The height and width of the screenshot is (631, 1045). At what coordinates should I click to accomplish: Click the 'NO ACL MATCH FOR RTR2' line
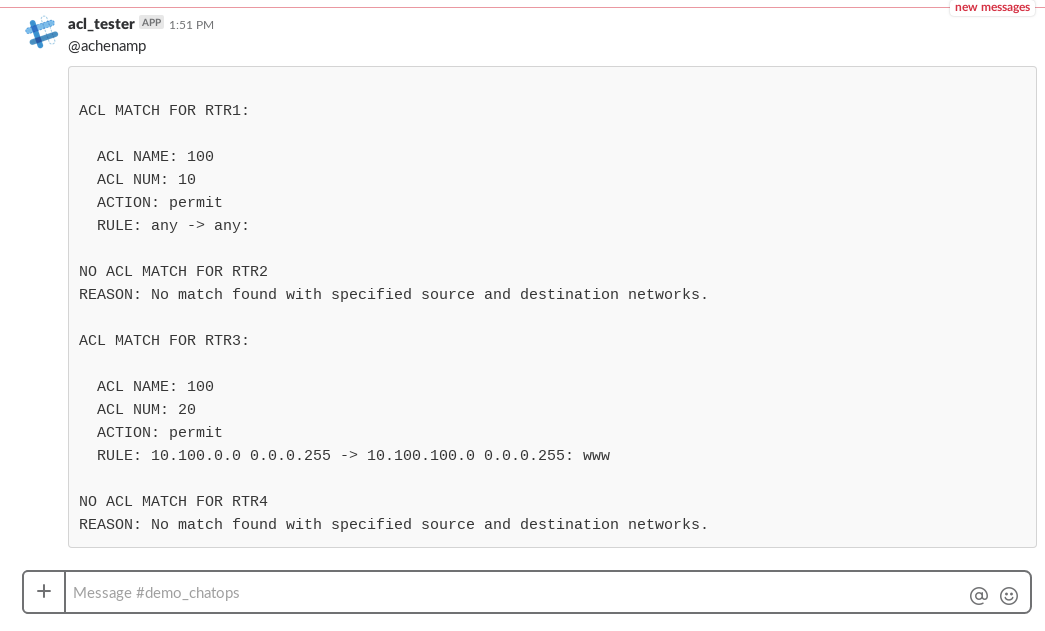click(x=173, y=272)
